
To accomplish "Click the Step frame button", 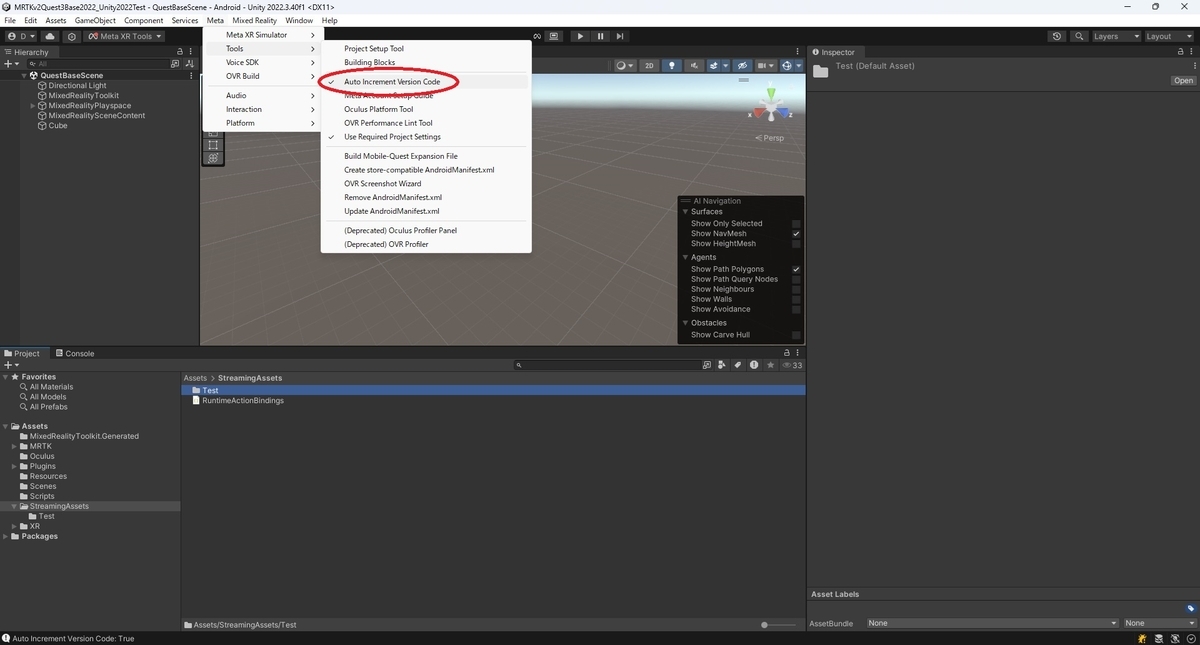I will click(620, 36).
